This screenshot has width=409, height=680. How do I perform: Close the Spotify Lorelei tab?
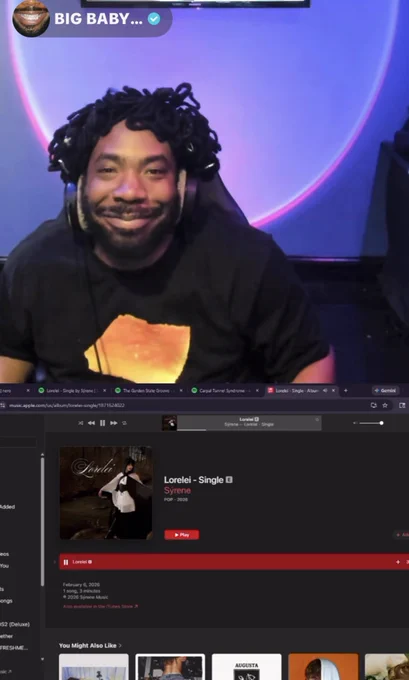[x=105, y=391]
